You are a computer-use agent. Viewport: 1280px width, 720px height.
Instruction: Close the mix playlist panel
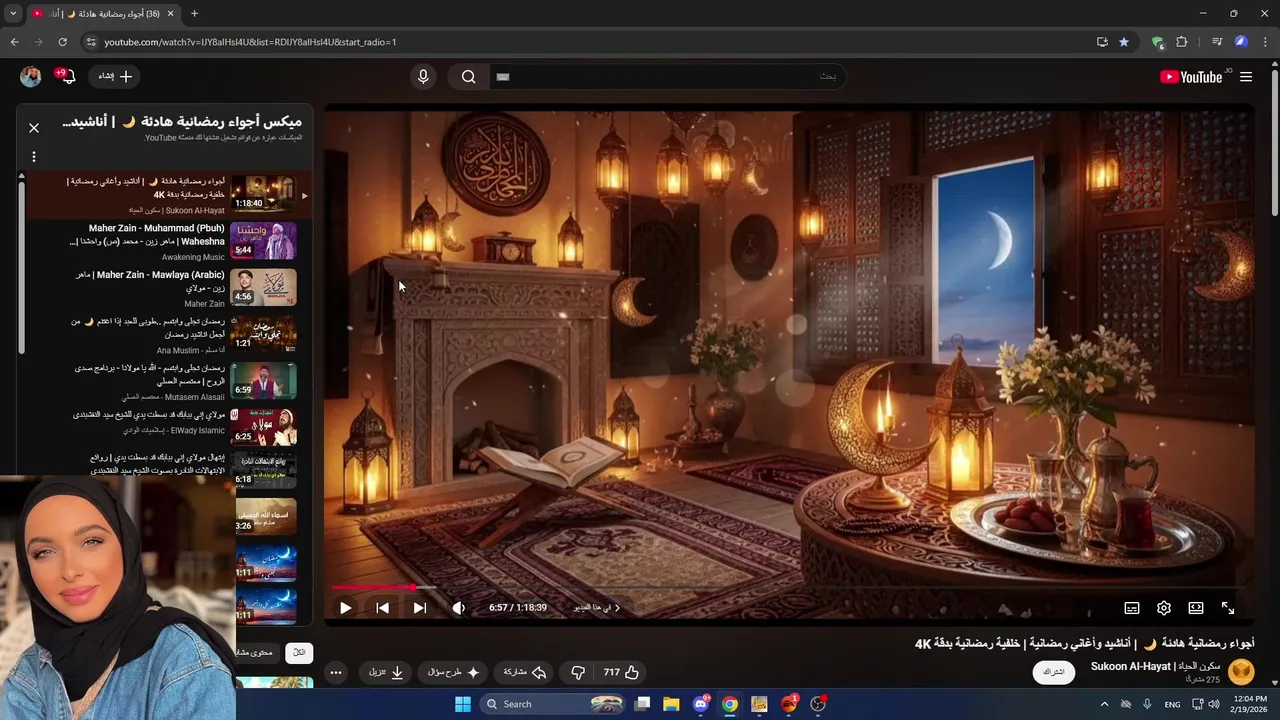click(34, 128)
